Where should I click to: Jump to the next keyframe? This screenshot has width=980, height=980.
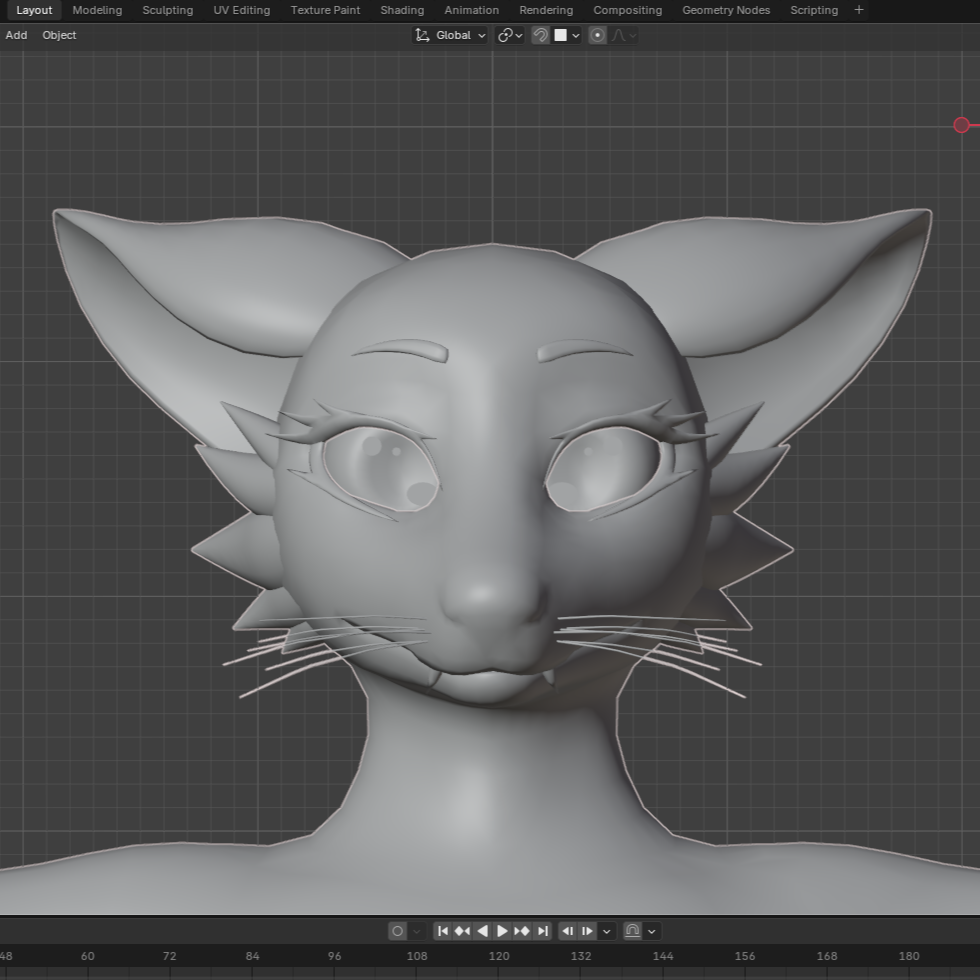tap(522, 931)
